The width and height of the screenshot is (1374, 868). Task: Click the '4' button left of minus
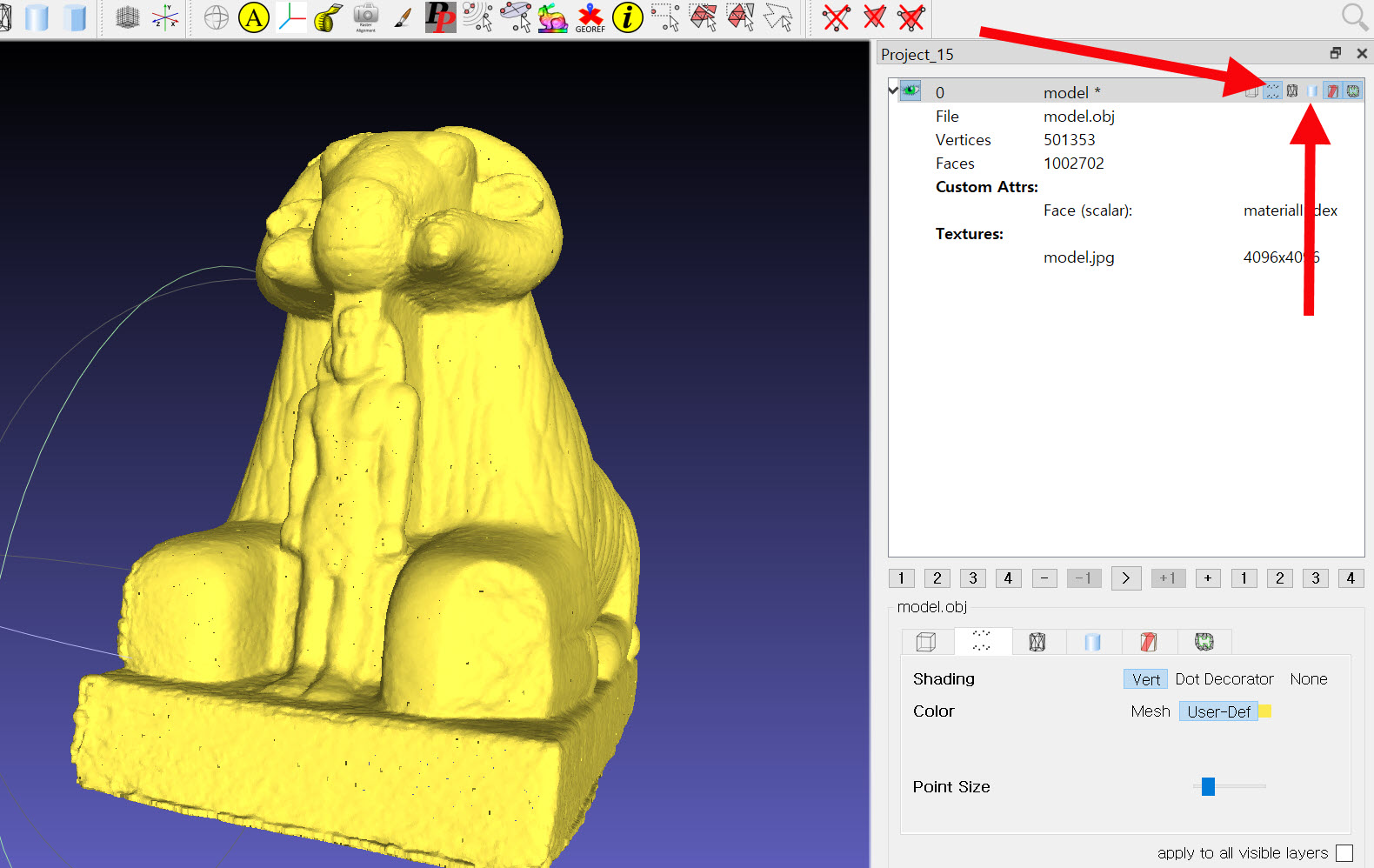tap(1009, 578)
